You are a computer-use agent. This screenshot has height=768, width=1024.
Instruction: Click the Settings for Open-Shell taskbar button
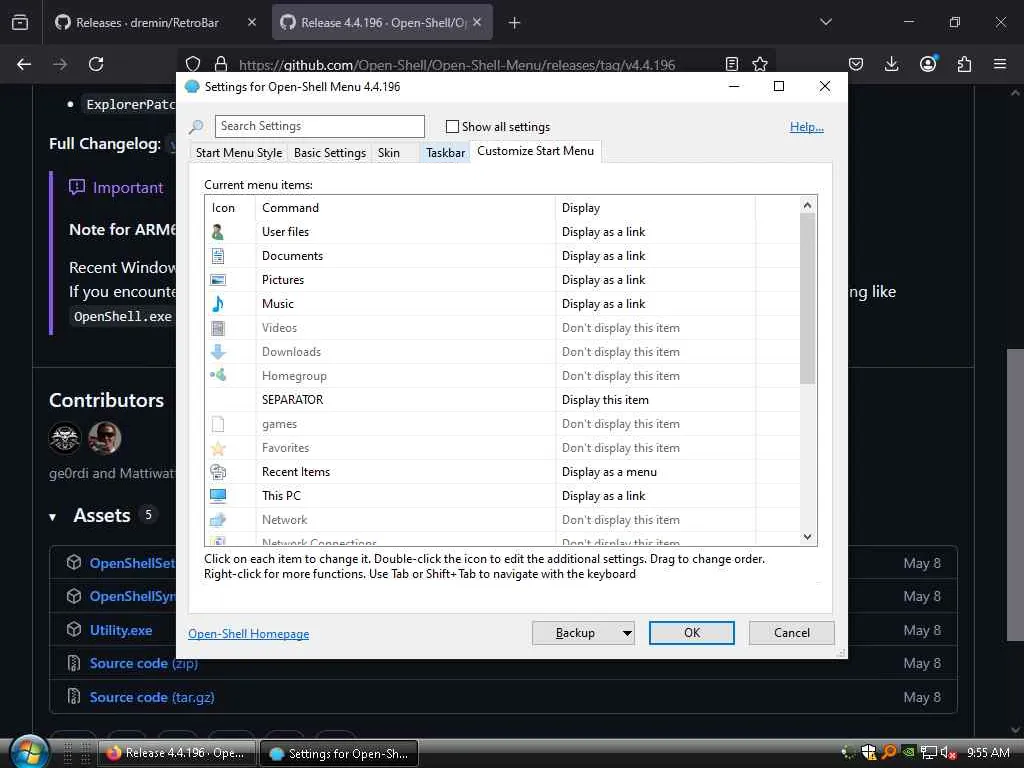pyautogui.click(x=340, y=753)
